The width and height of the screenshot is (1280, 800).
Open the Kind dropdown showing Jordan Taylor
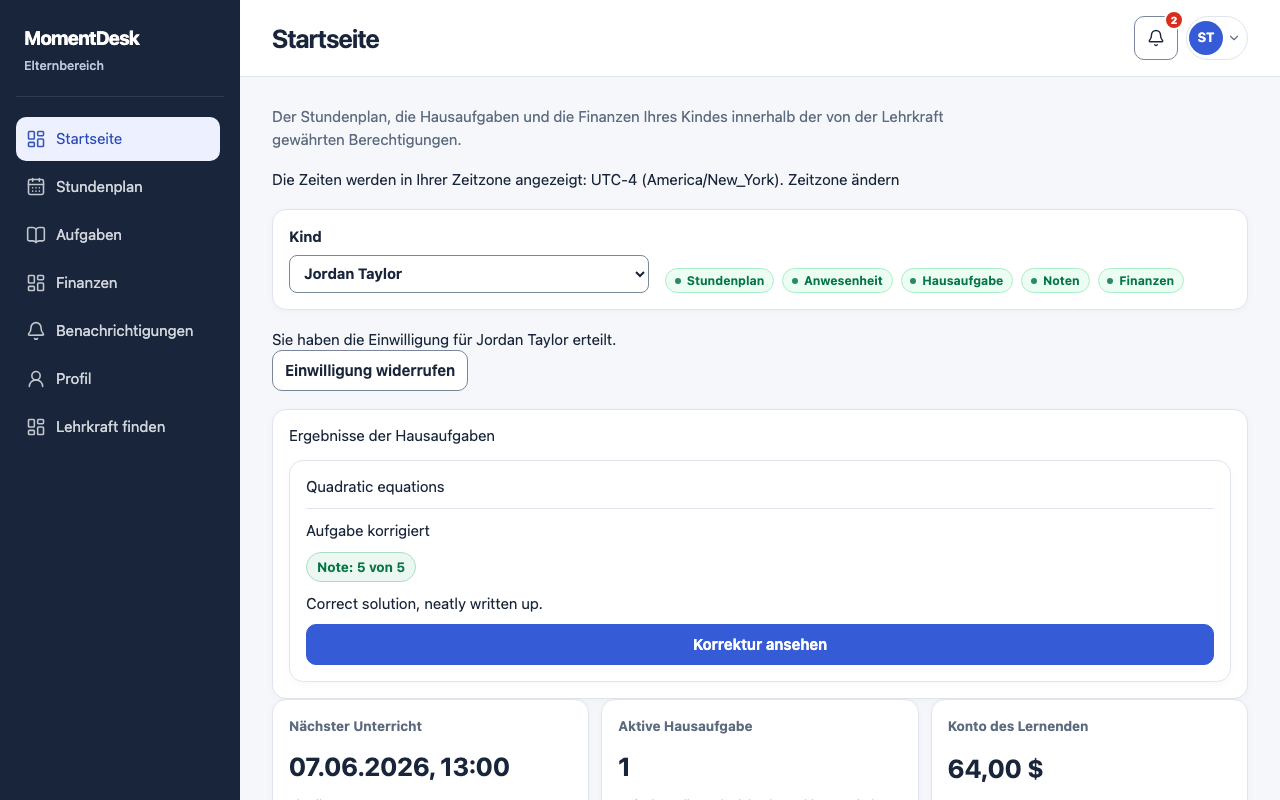(469, 274)
